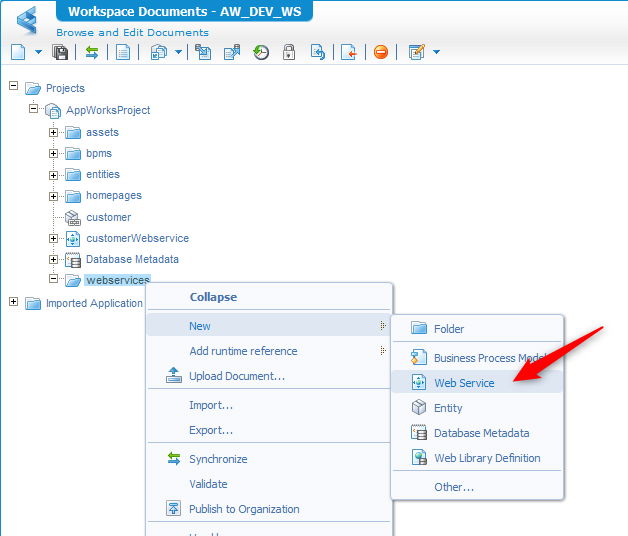Click the clock history toolbar icon

(x=261, y=52)
